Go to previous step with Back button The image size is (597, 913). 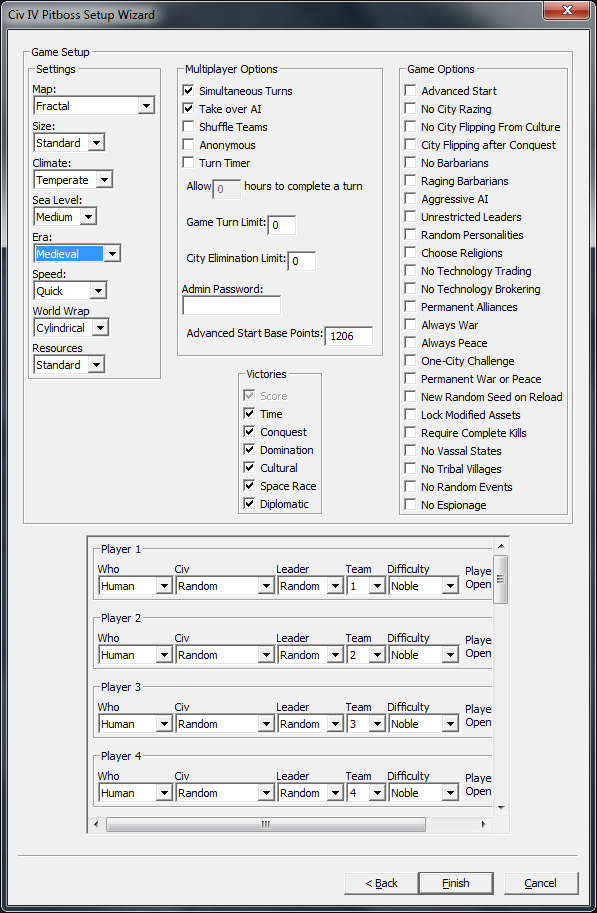point(381,883)
